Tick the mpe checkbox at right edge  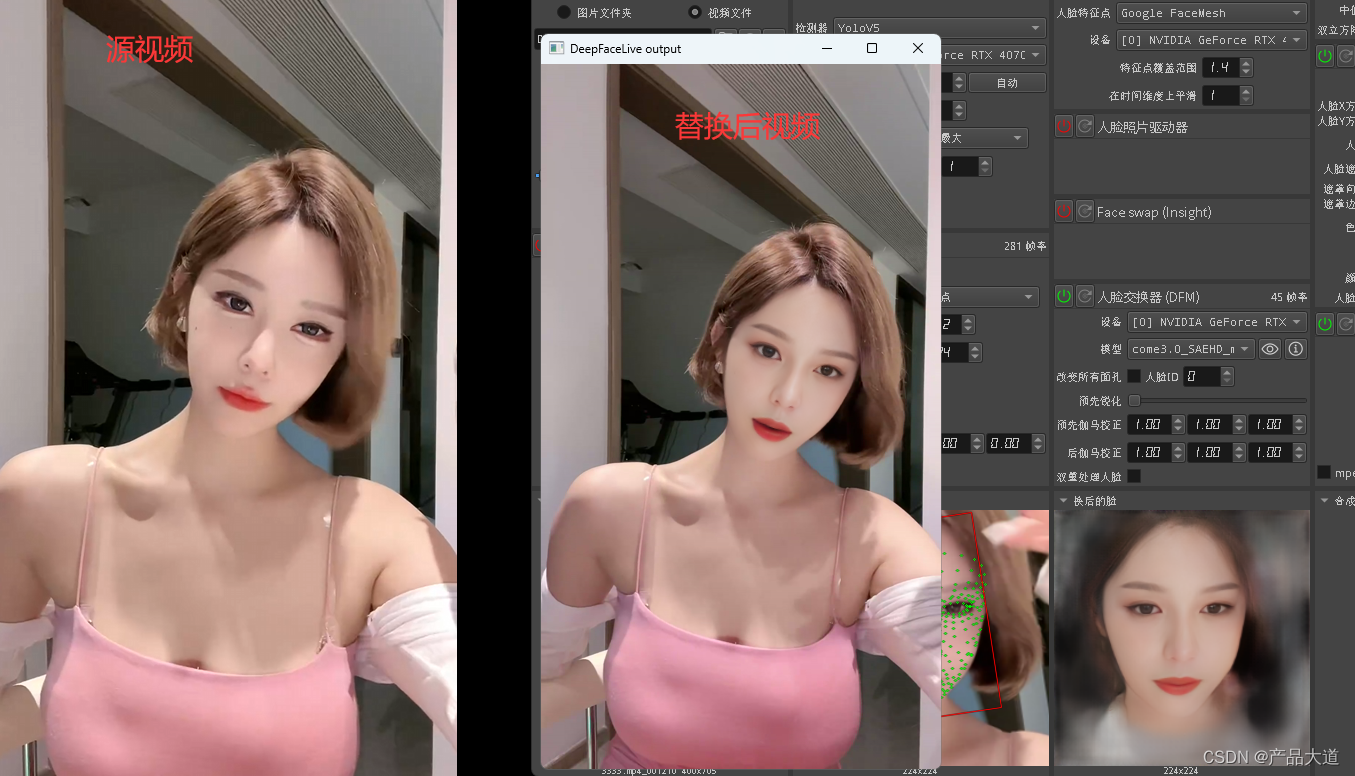tap(1324, 472)
